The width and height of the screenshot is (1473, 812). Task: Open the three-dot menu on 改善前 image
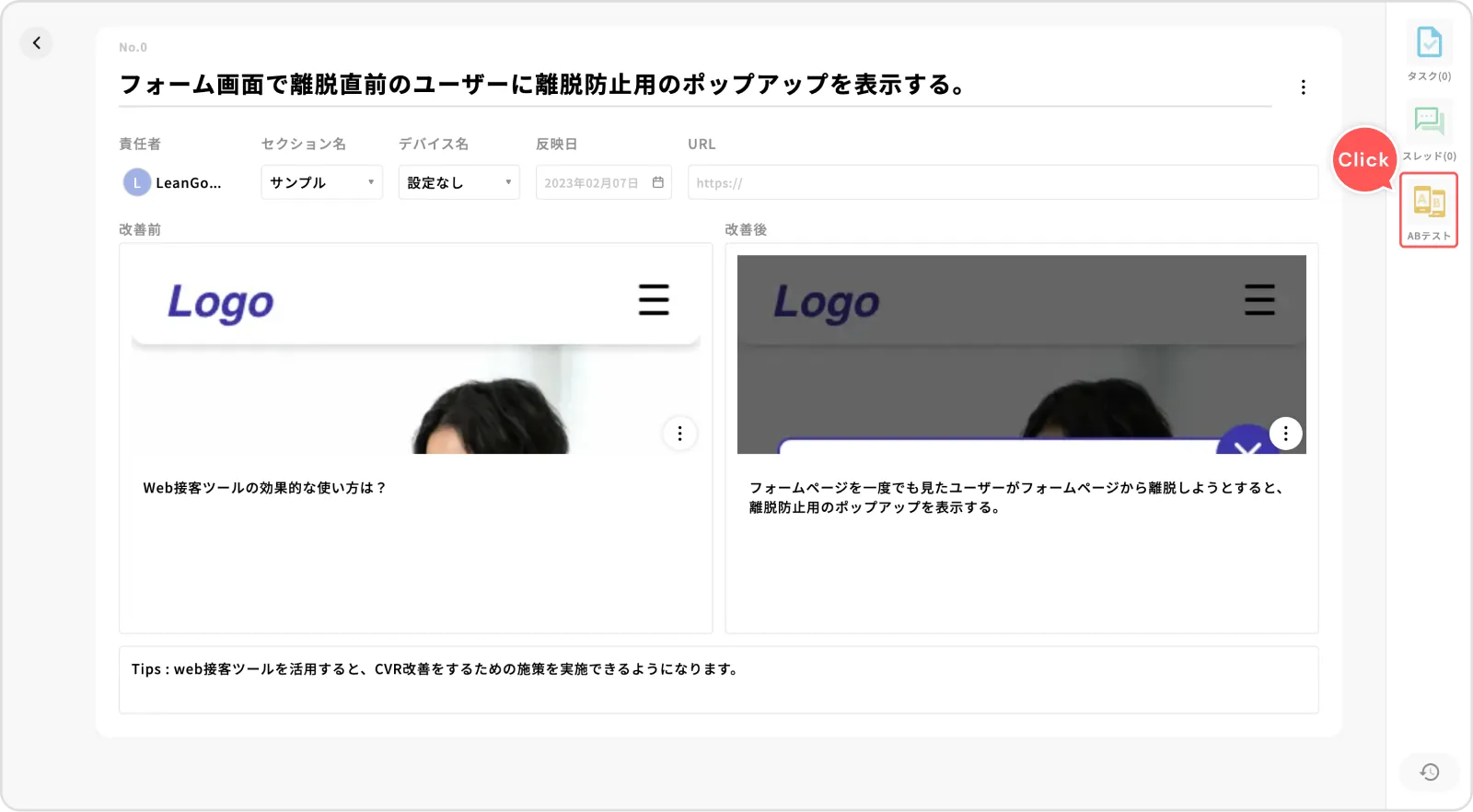pos(679,434)
